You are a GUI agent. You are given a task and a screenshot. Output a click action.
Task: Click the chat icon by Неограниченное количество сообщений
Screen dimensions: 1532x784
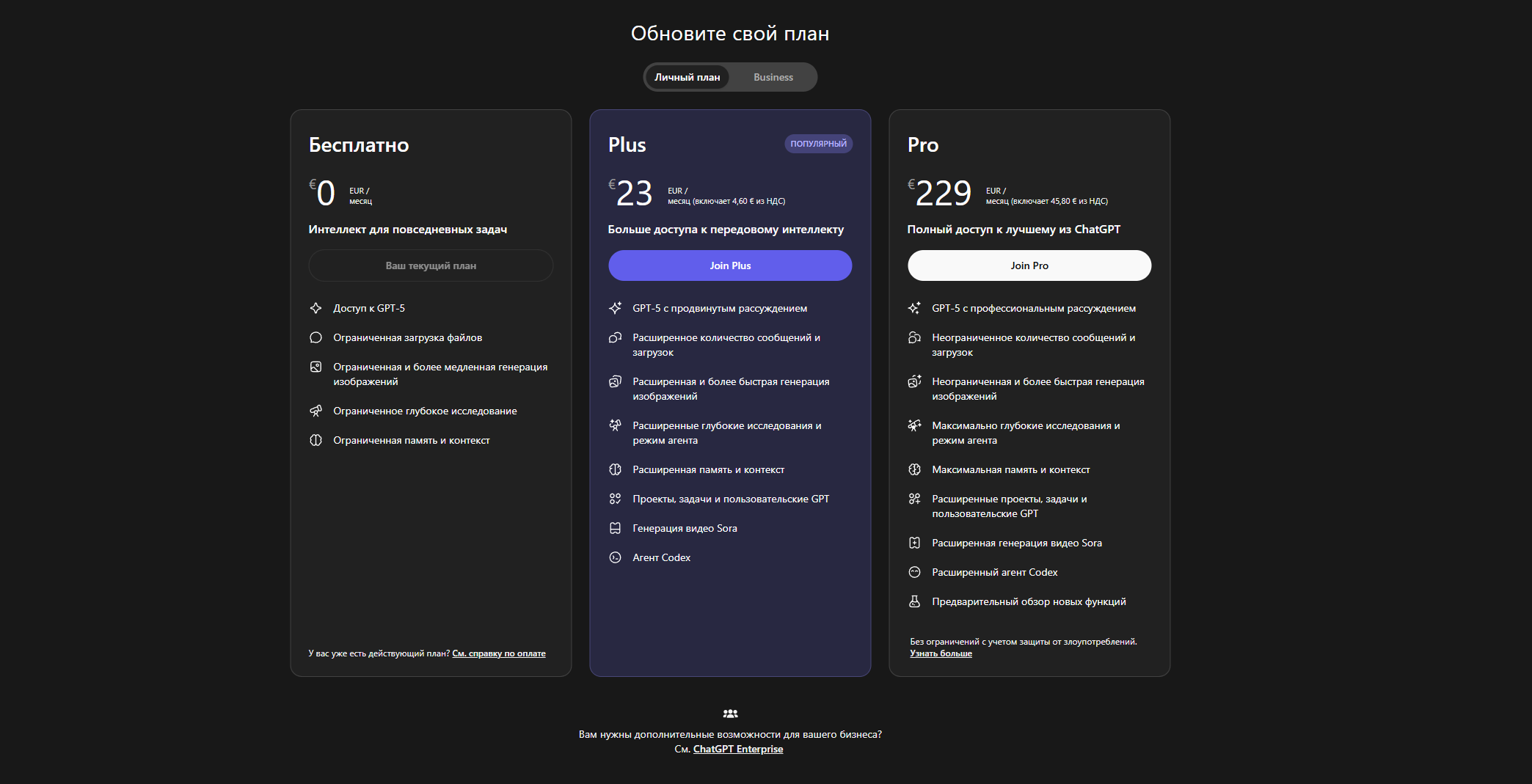point(914,337)
